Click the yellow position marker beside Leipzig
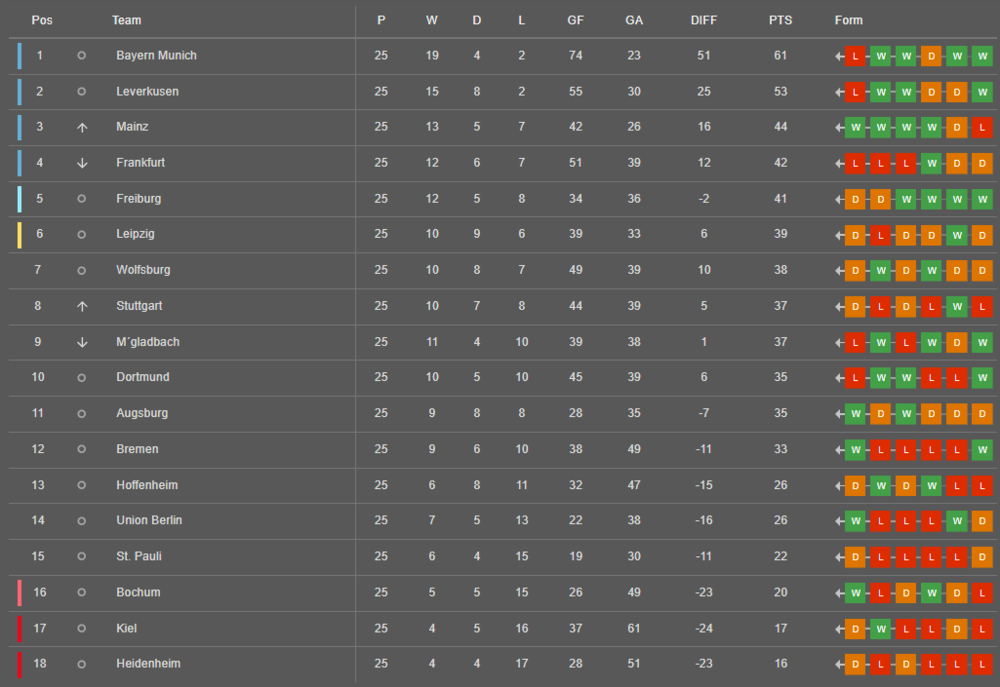1000x687 pixels. [19, 235]
